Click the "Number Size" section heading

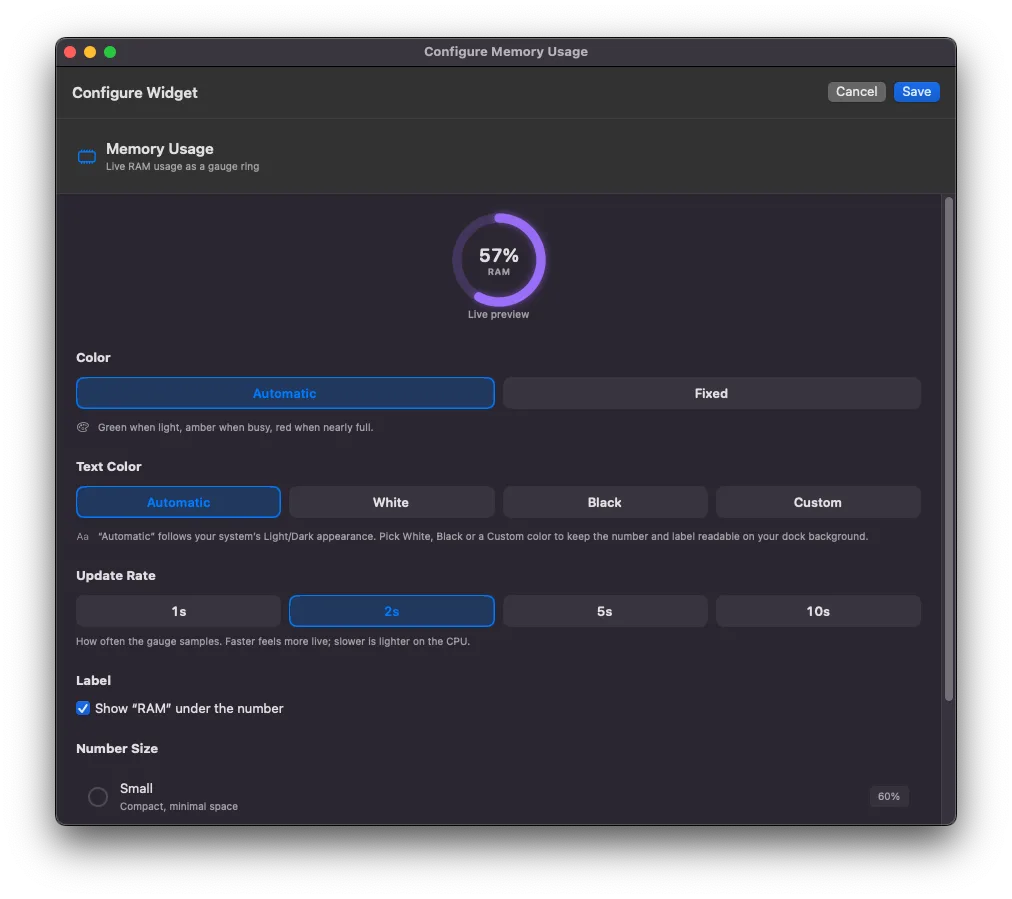click(x=117, y=748)
